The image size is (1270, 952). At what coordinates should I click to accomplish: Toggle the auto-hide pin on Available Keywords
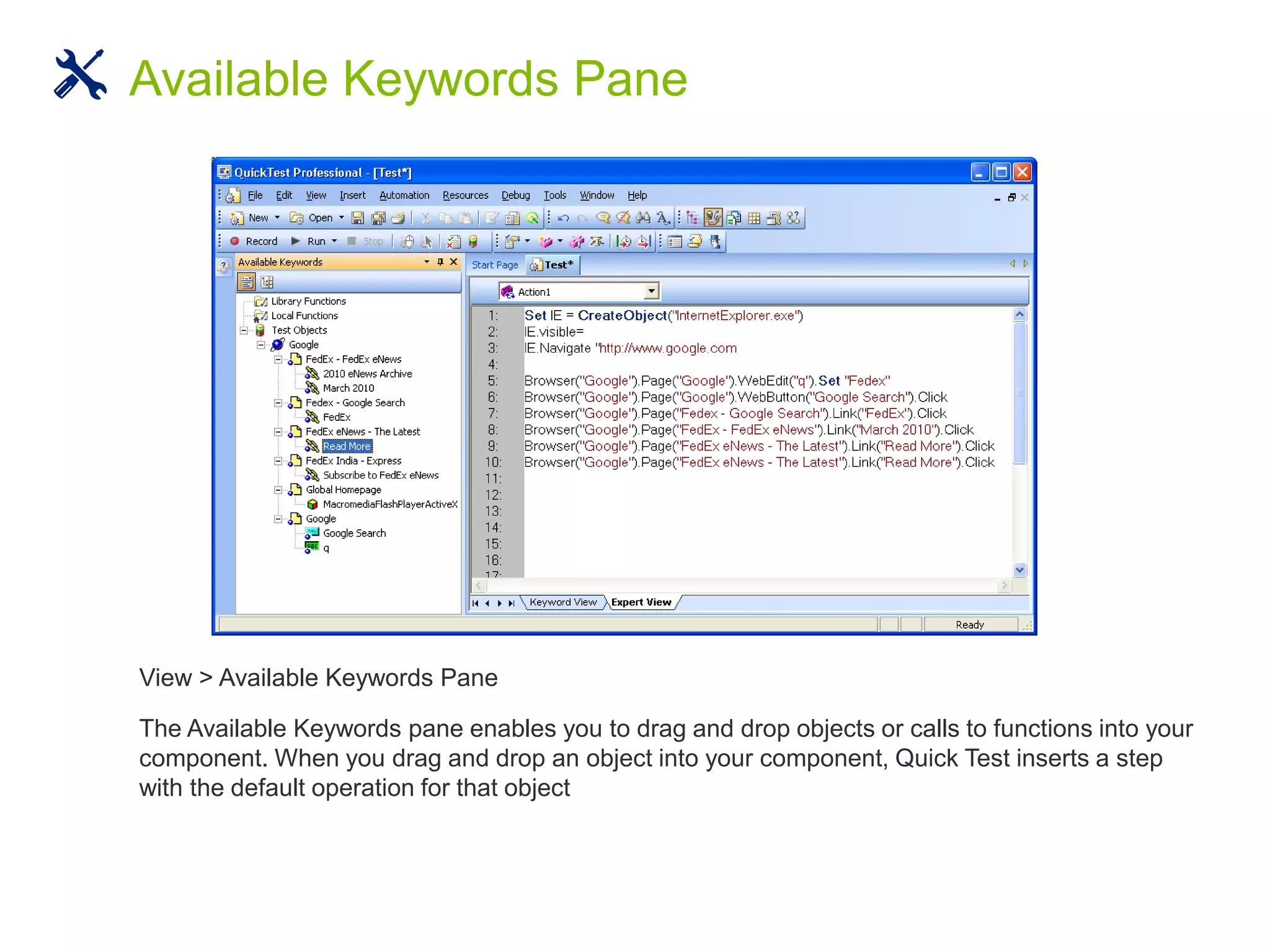440,262
